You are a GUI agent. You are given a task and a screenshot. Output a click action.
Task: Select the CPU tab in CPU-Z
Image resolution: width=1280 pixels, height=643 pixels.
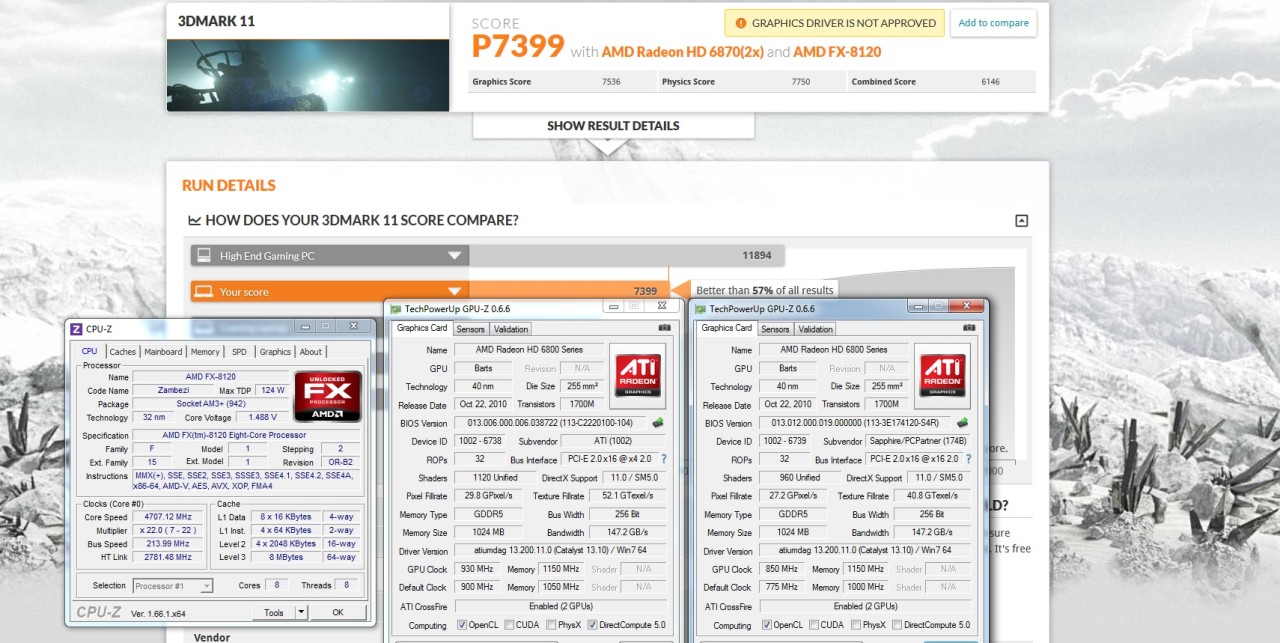[90, 351]
